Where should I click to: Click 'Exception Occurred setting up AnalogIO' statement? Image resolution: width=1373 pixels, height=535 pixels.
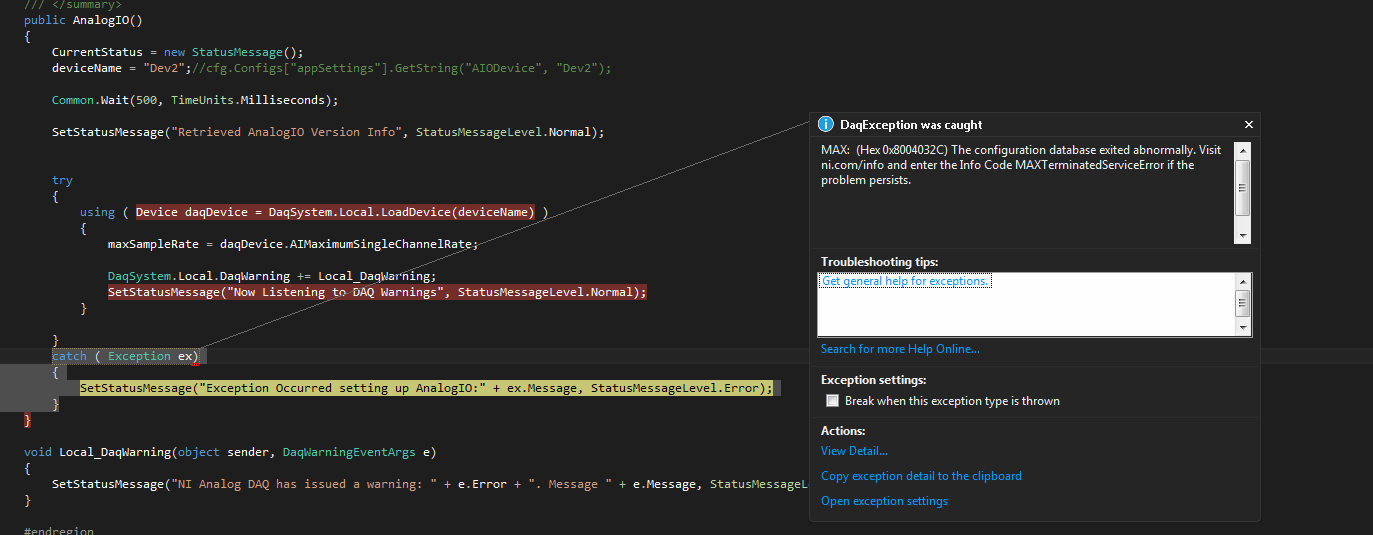pos(427,388)
